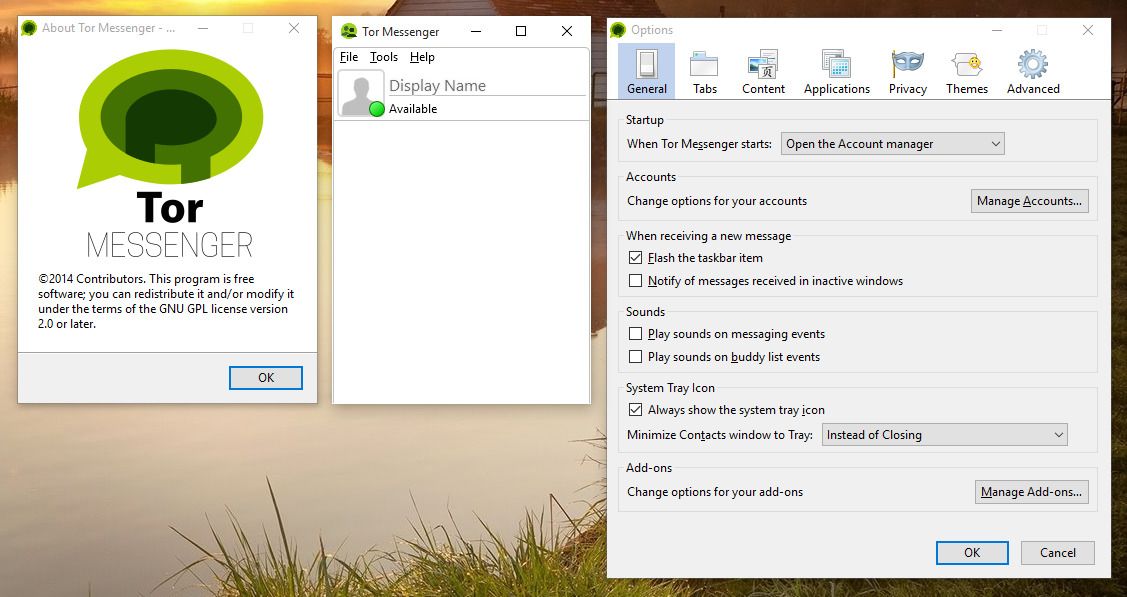Open the File menu
Image resolution: width=1127 pixels, height=597 pixels.
[x=348, y=57]
